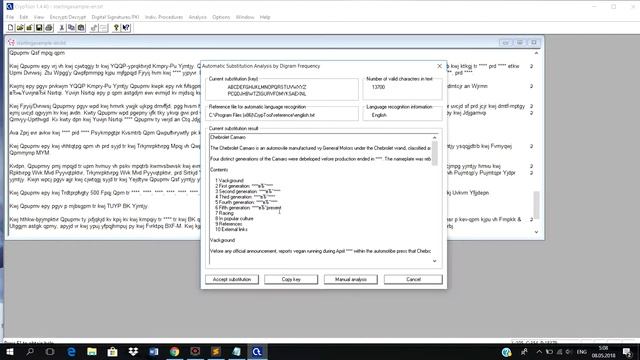The height and width of the screenshot is (360, 640).
Task: Click the Save diskette toolbar icon
Action: coord(39,28)
